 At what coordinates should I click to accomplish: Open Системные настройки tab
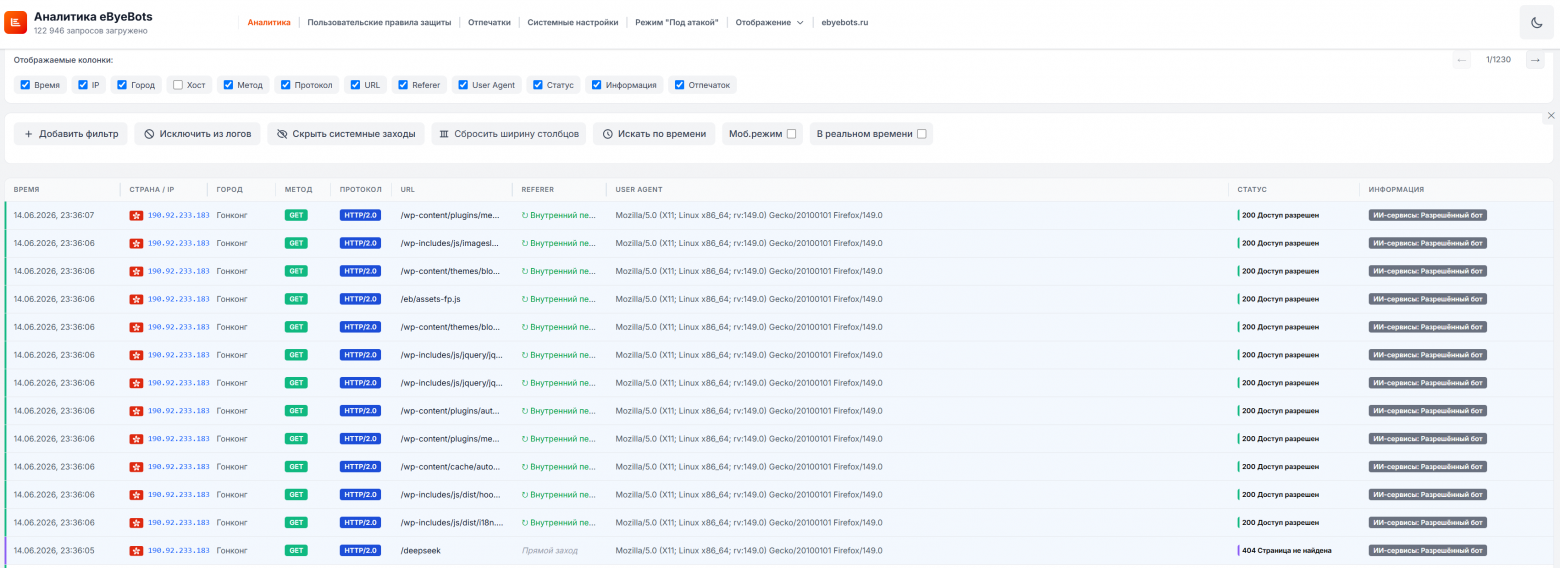pyautogui.click(x=573, y=22)
